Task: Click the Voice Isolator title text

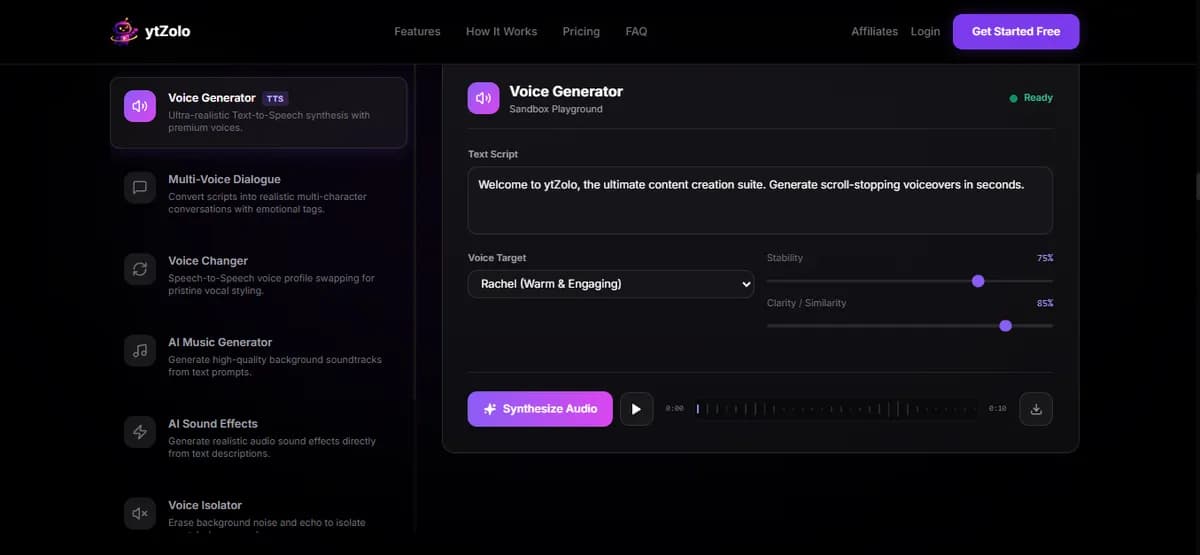Action: (205, 505)
